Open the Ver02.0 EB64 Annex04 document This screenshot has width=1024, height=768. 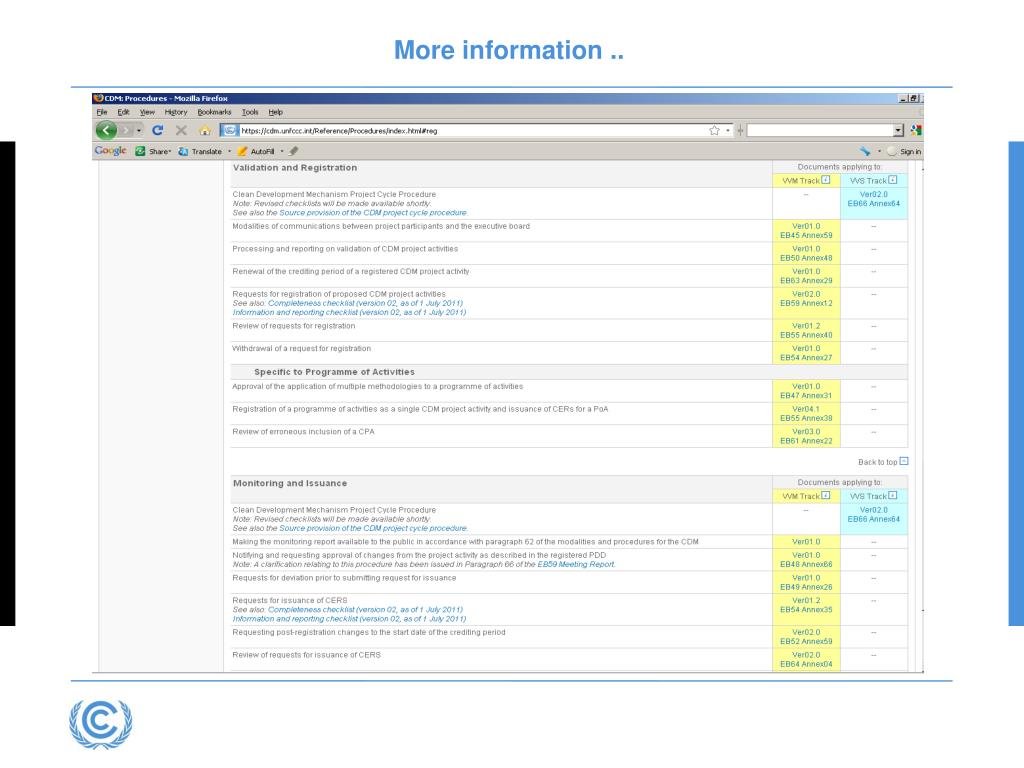[806, 660]
